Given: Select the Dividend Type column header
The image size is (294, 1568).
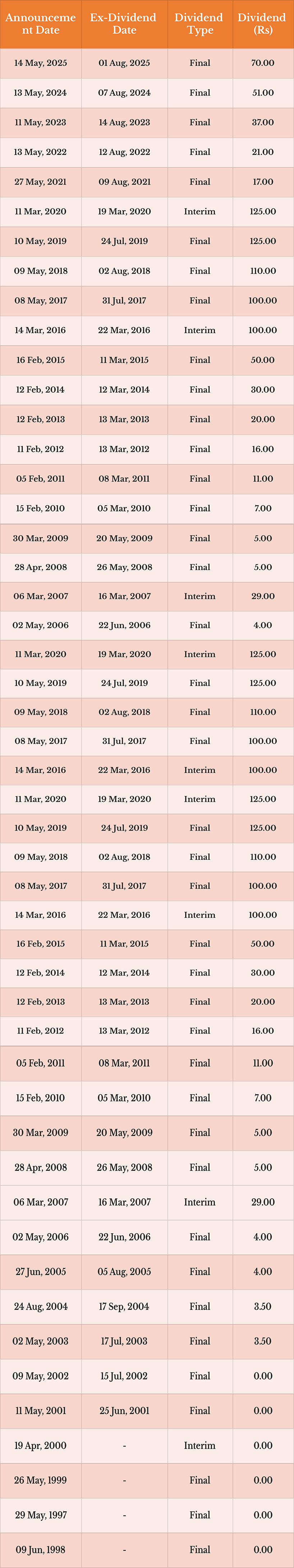Looking at the screenshot, I should click(x=199, y=24).
